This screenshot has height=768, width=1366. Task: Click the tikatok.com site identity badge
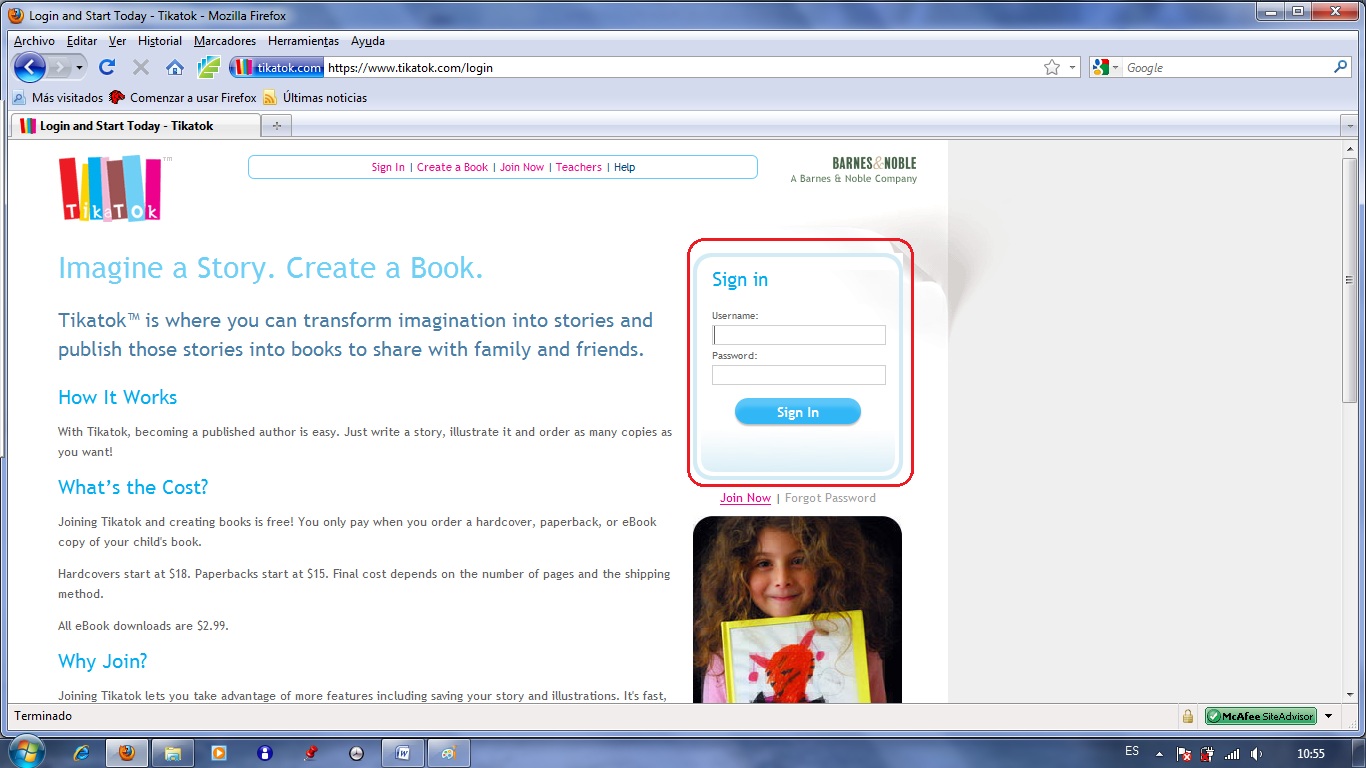tap(277, 67)
